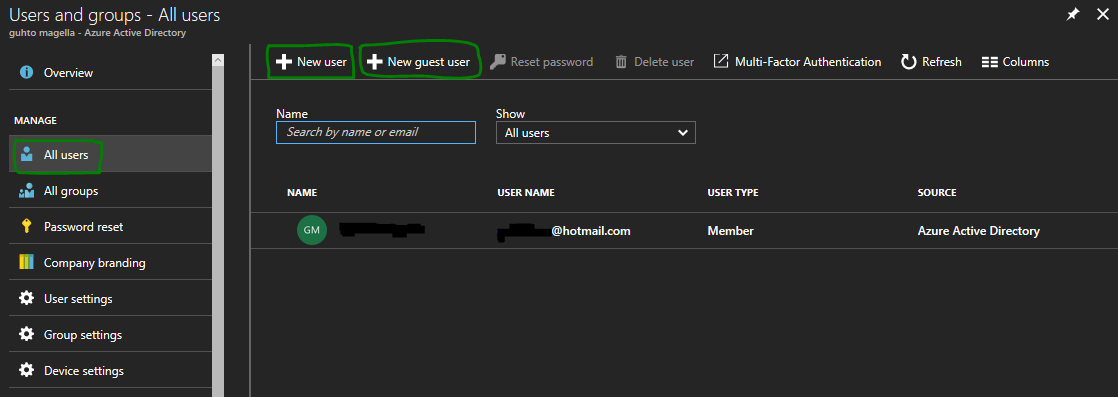Sort by the SOURCE column header
Image resolution: width=1118 pixels, height=397 pixels.
tap(937, 192)
